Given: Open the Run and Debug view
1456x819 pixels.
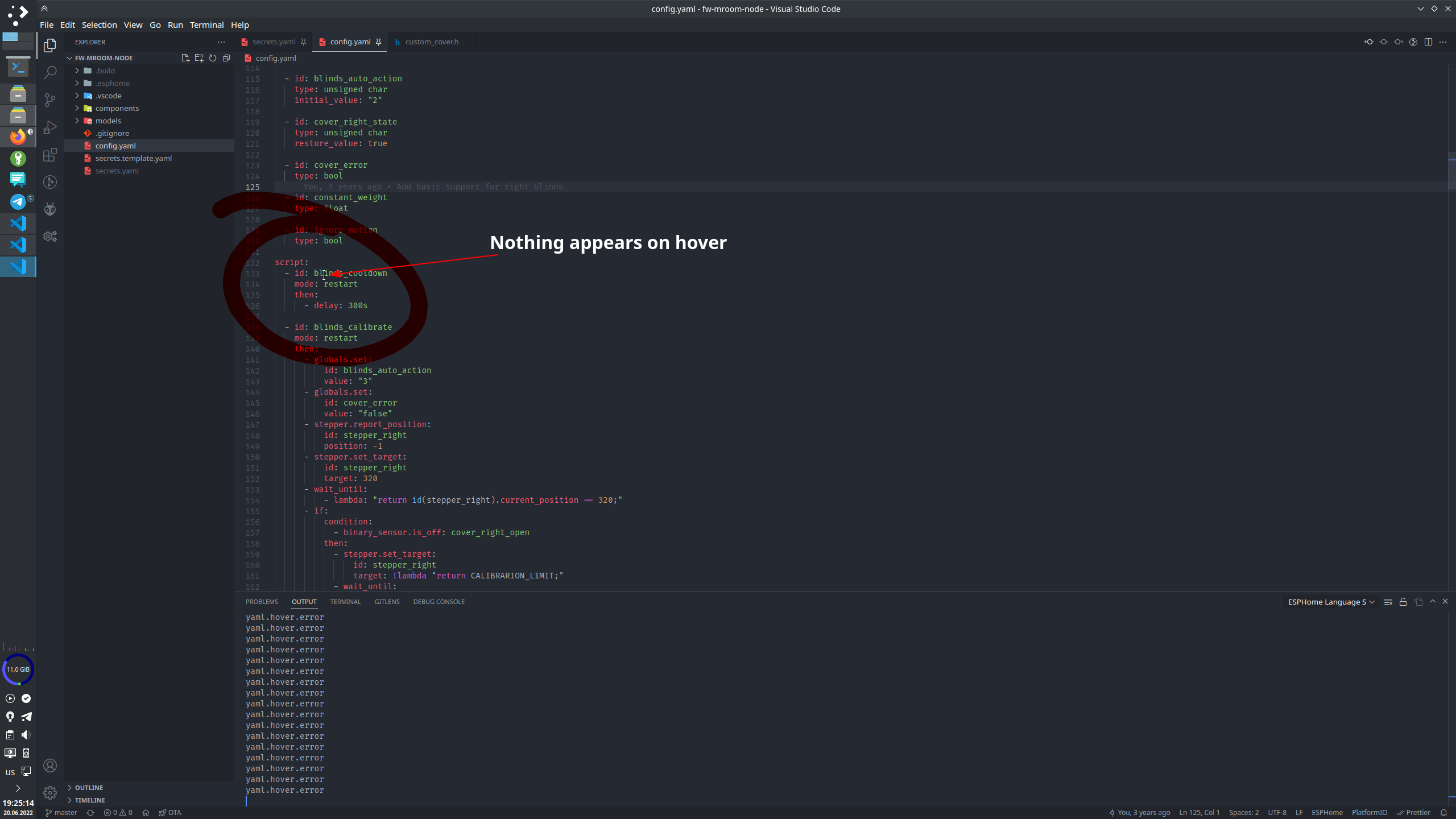Looking at the screenshot, I should click(x=50, y=127).
